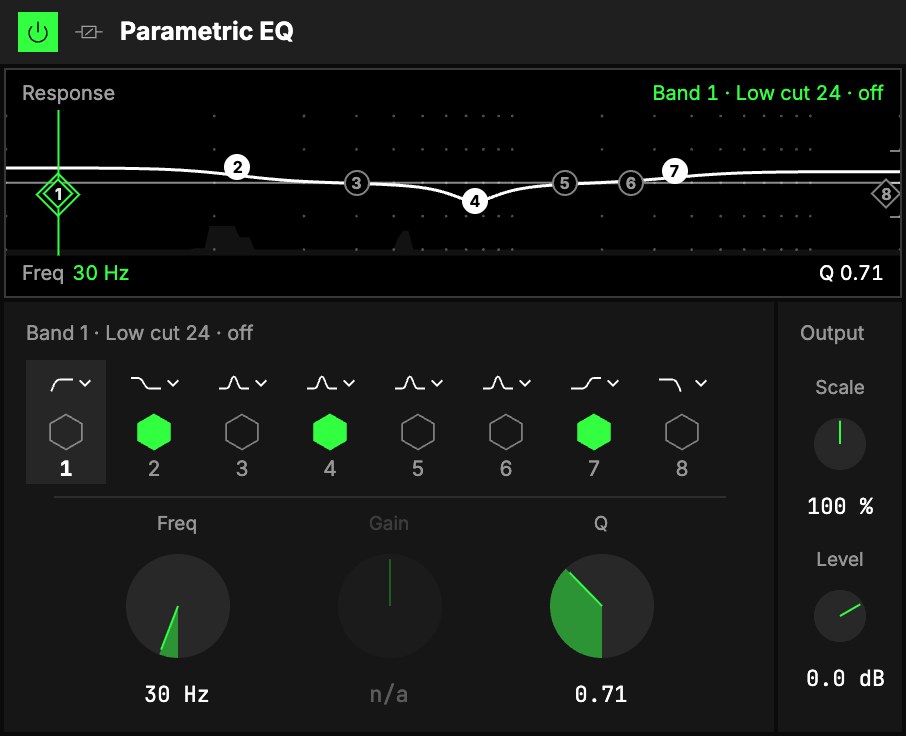Open band 6 filter type dropdown arrow

click(525, 383)
